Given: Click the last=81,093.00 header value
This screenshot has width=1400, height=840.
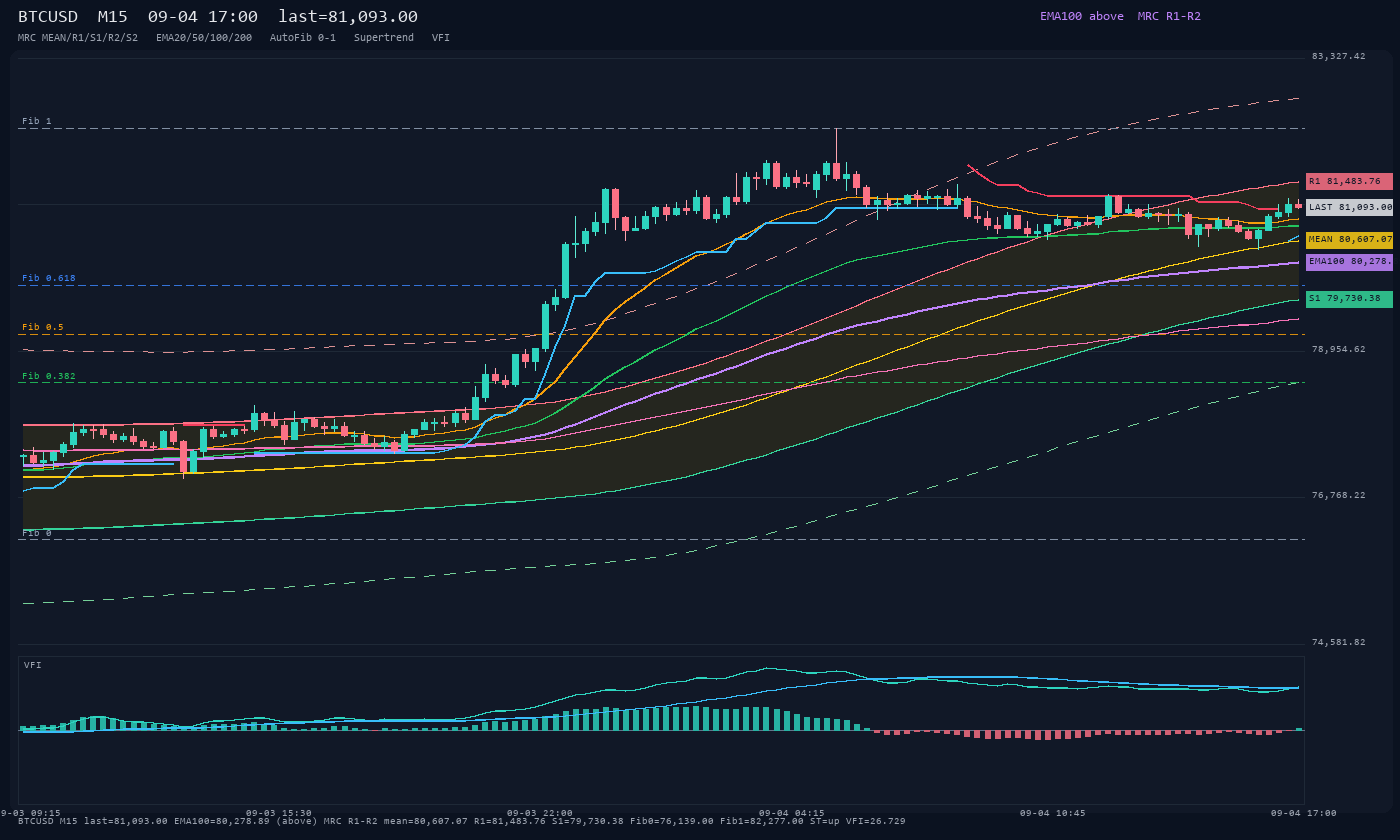Looking at the screenshot, I should coord(348,17).
